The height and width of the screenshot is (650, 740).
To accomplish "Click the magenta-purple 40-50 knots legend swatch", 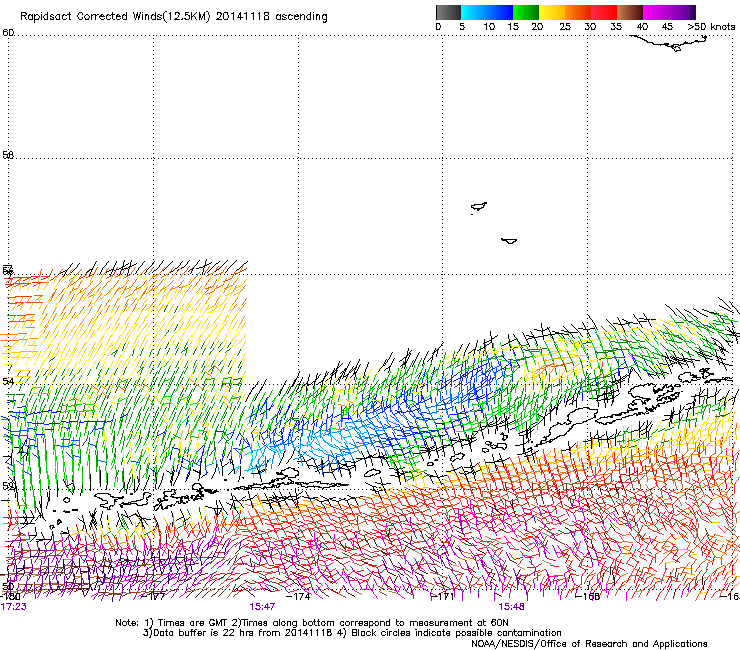I will [669, 12].
